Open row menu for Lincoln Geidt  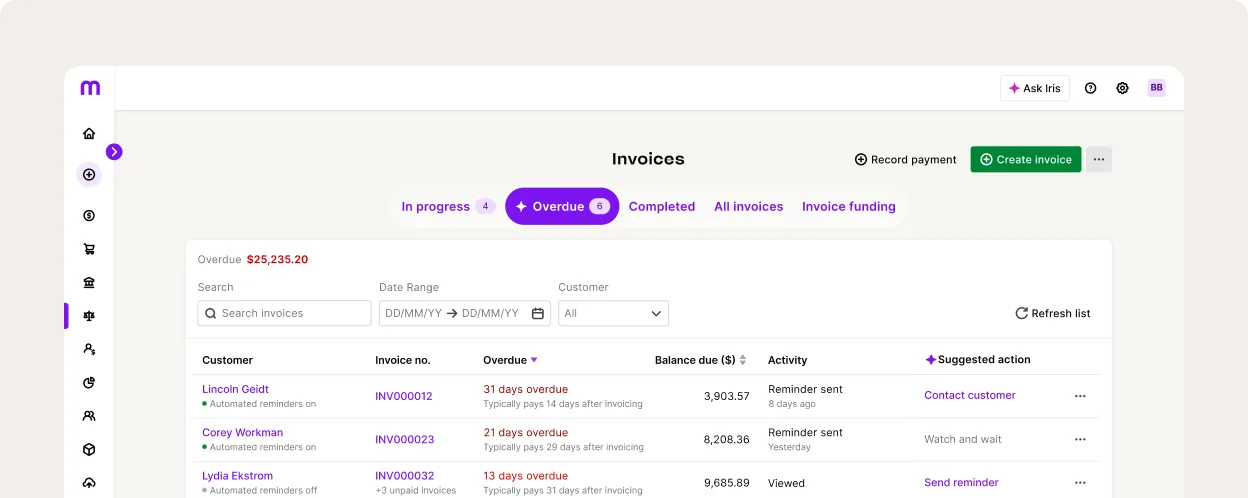click(x=1080, y=396)
